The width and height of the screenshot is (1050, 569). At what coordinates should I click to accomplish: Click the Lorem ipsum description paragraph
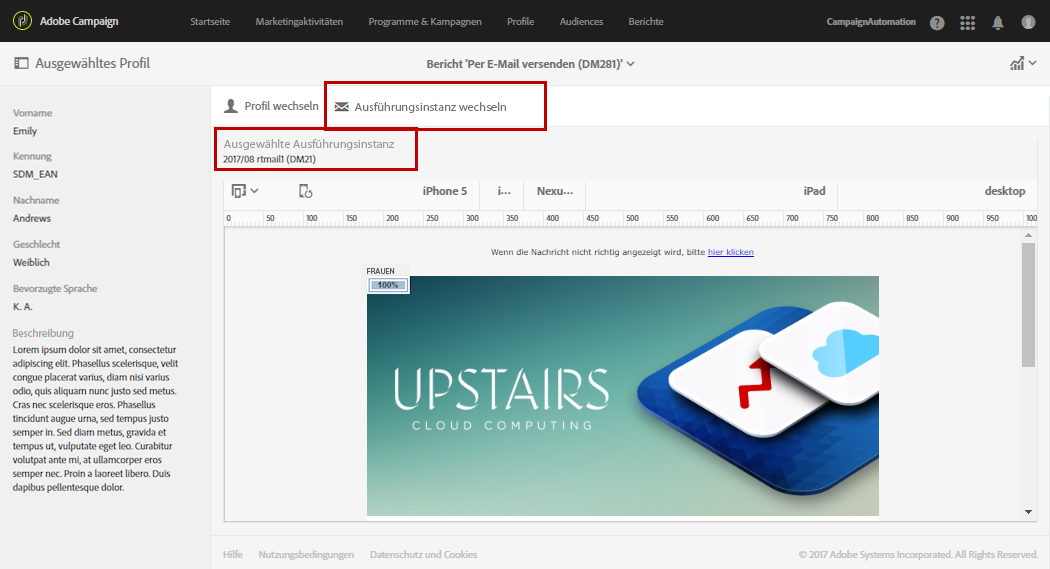pyautogui.click(x=95, y=418)
